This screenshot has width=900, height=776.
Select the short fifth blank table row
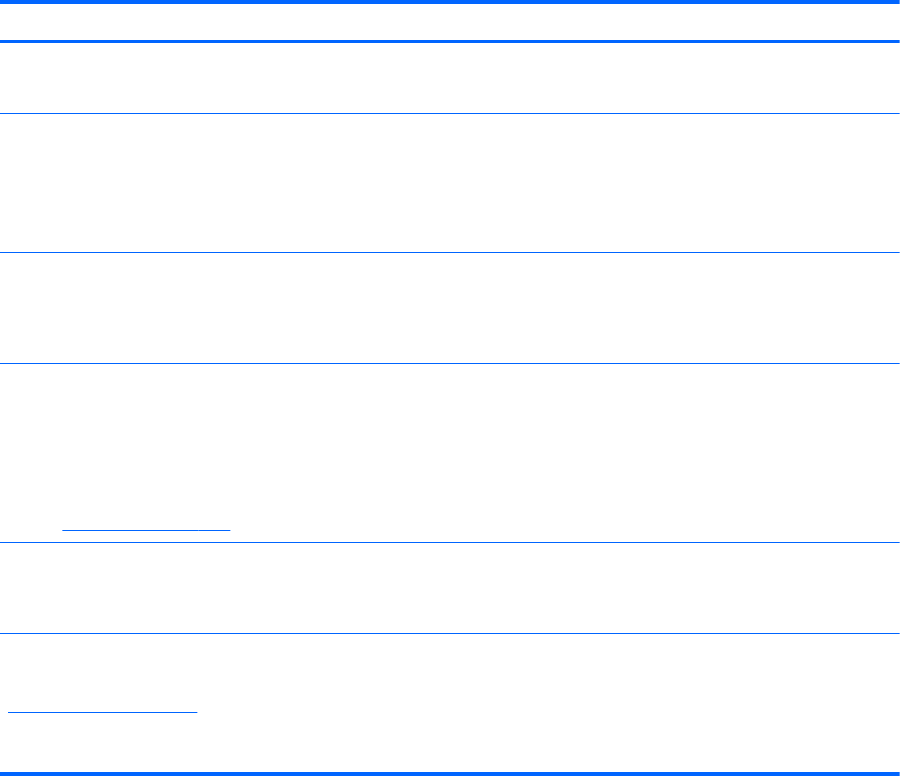pos(450,587)
